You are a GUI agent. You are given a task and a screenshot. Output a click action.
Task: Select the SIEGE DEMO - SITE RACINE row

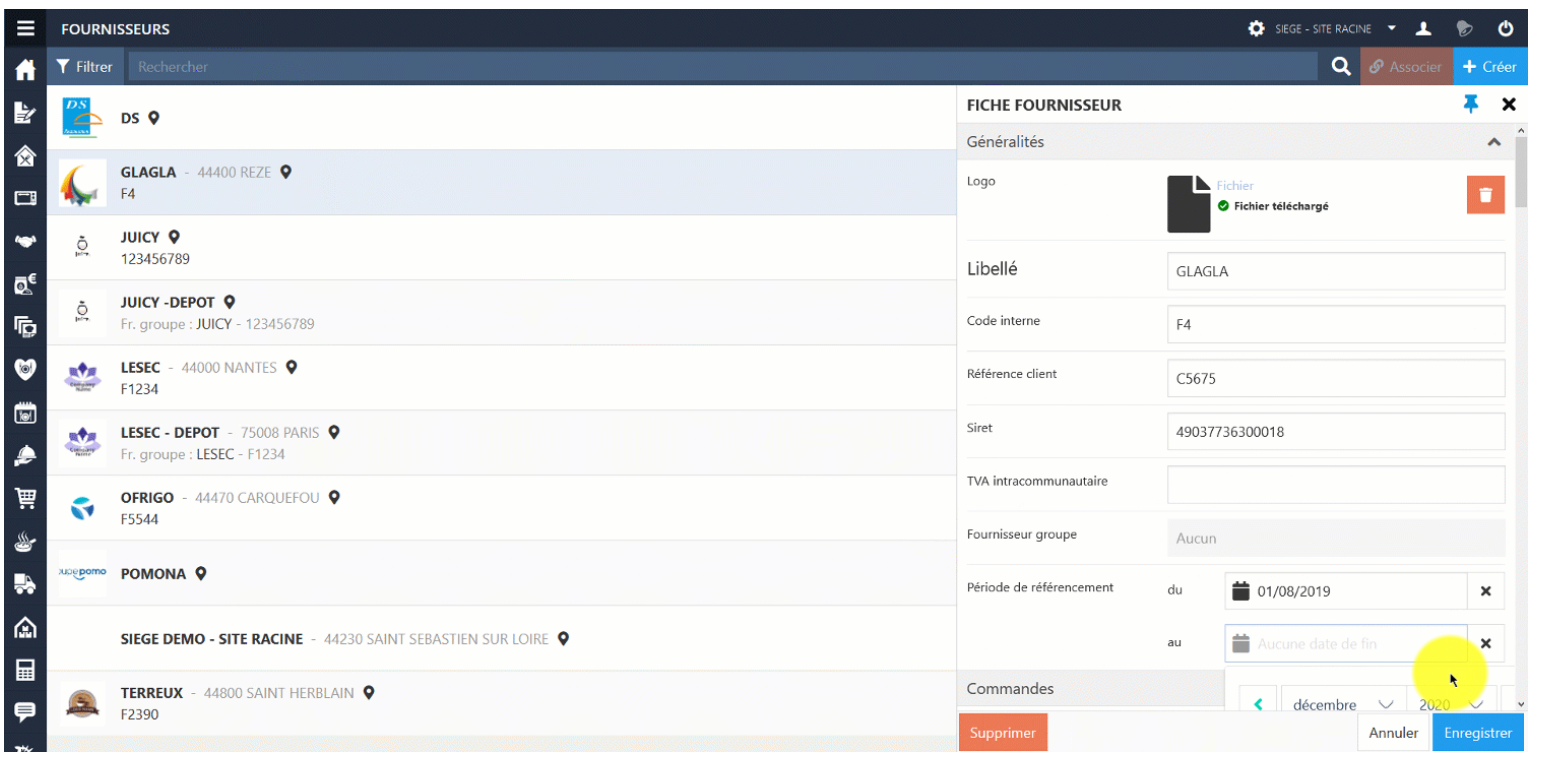[502, 638]
